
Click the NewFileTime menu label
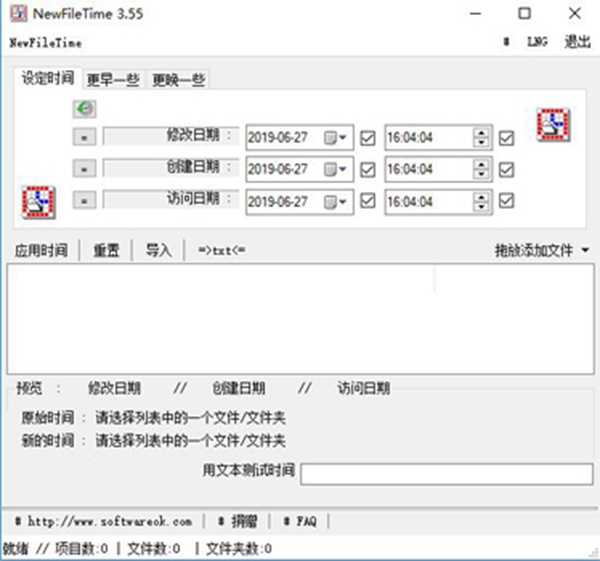tap(46, 42)
